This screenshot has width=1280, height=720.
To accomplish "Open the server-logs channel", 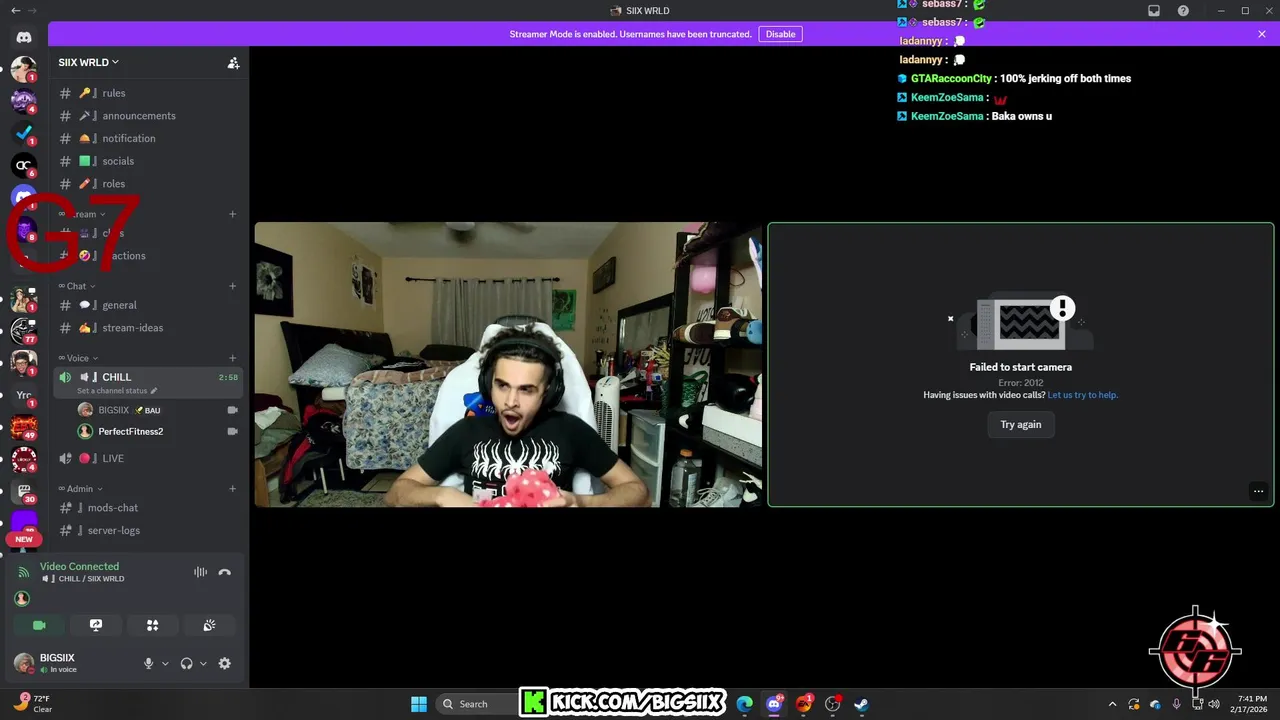I will click(x=148, y=531).
